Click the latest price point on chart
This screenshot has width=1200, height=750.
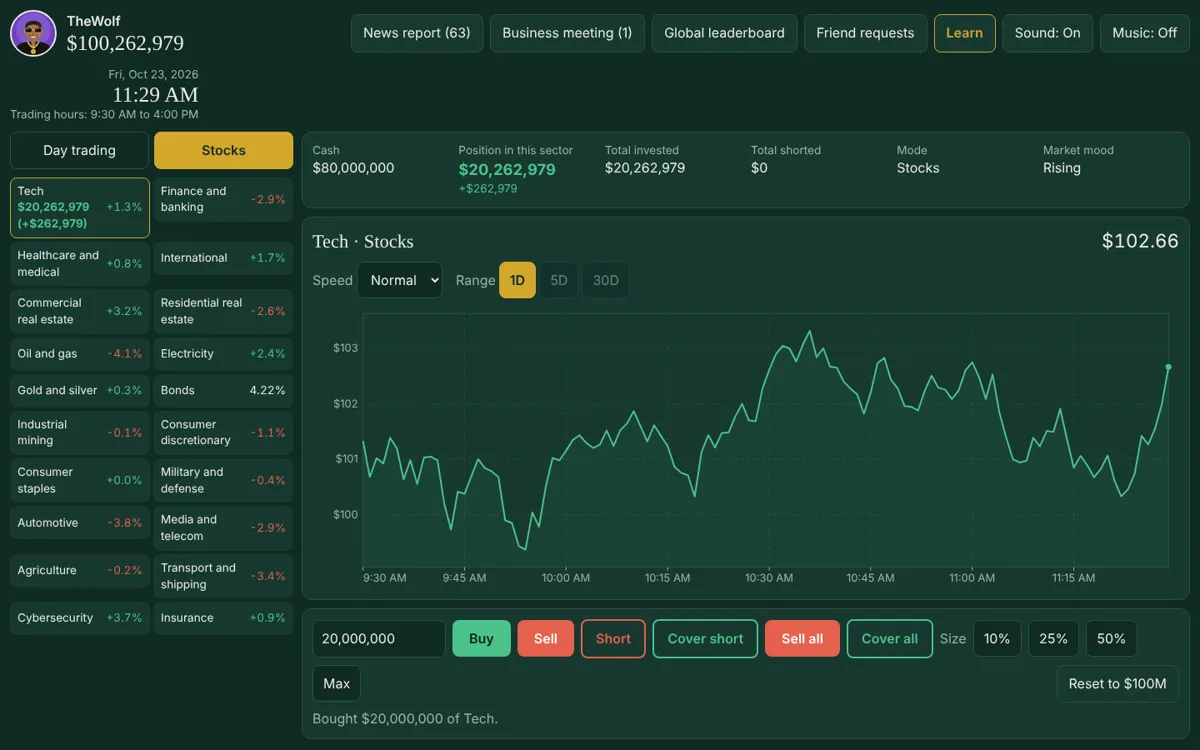[1168, 367]
